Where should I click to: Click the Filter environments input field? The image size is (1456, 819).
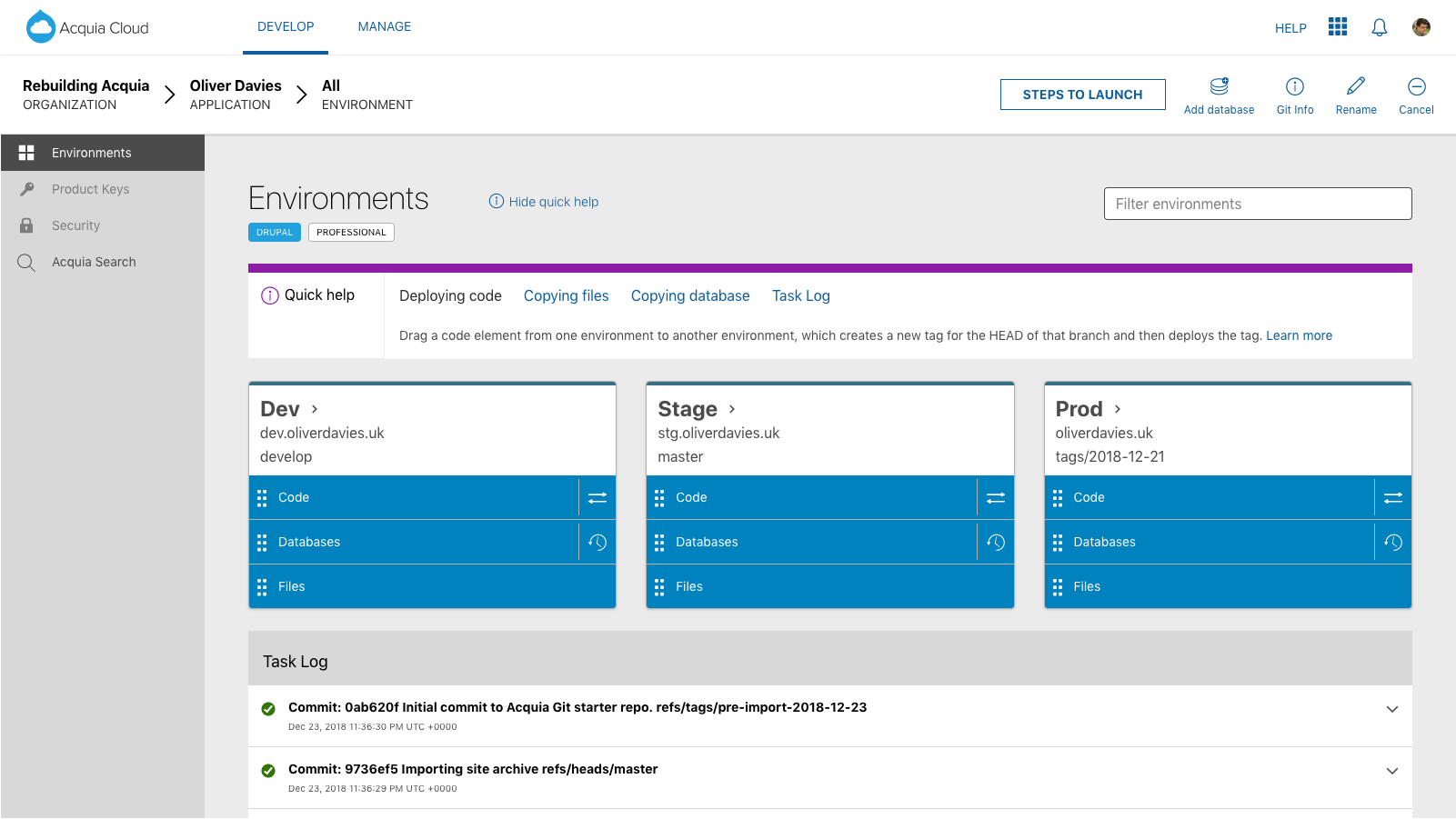click(1257, 204)
